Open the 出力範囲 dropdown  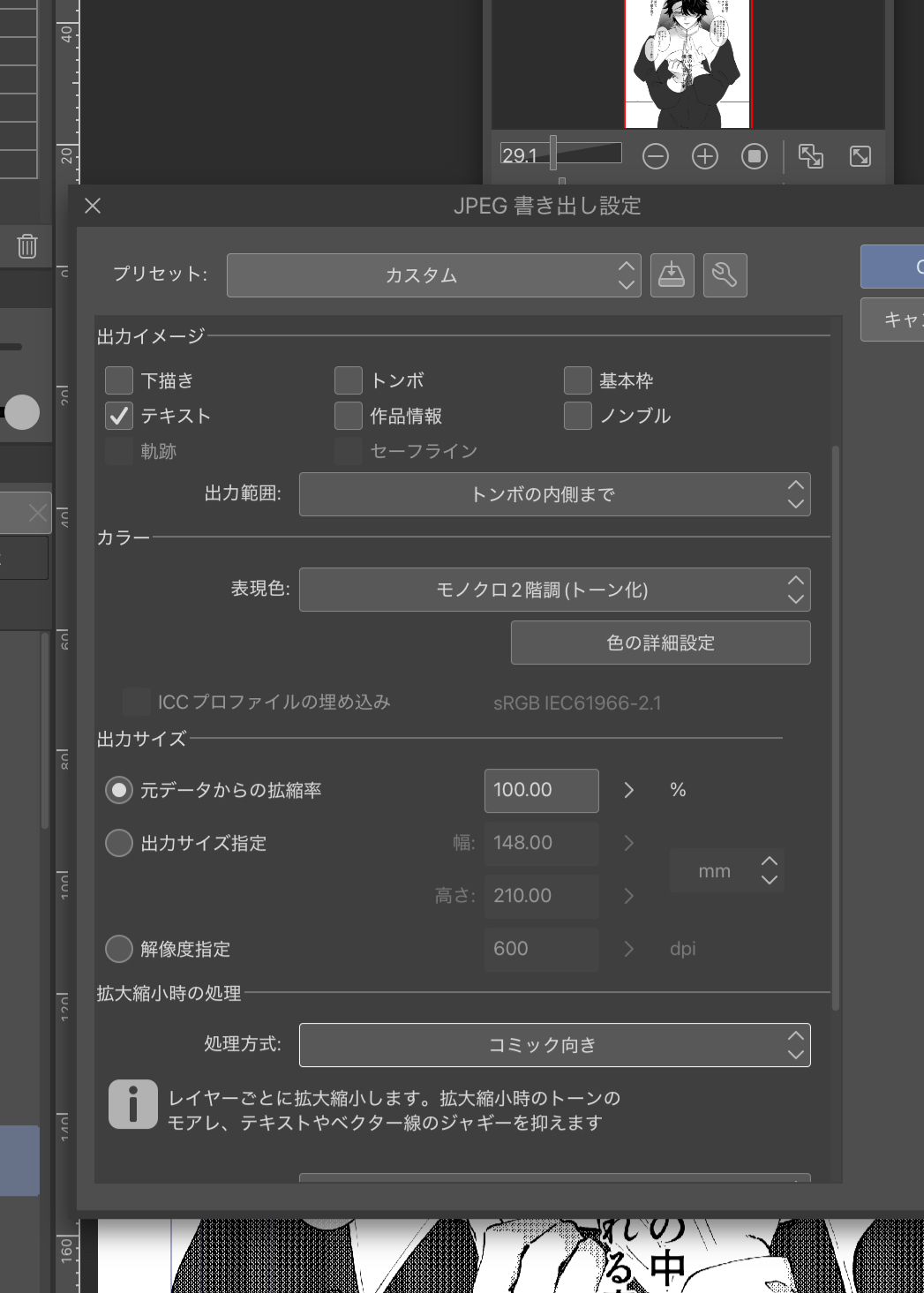pos(554,494)
